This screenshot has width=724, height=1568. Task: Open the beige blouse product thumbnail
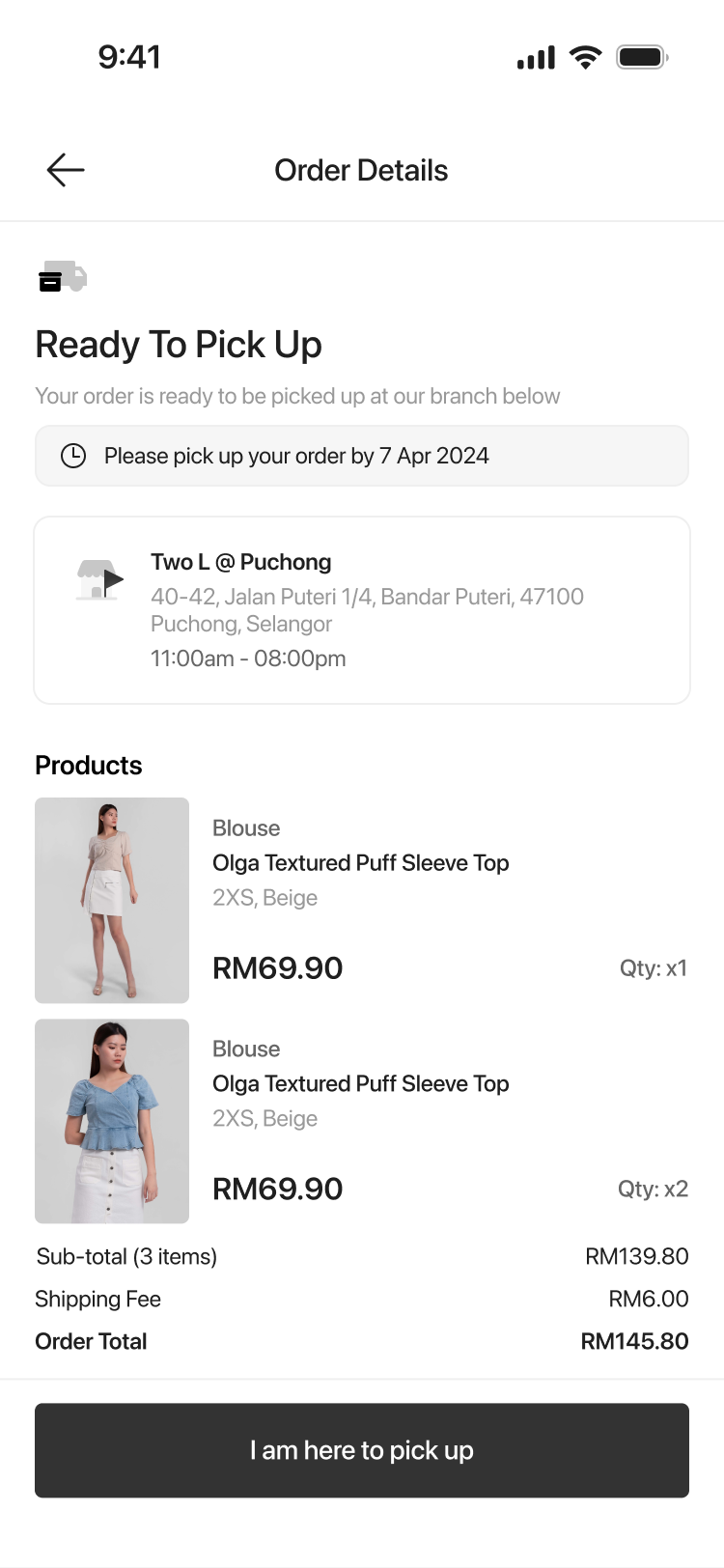click(112, 900)
